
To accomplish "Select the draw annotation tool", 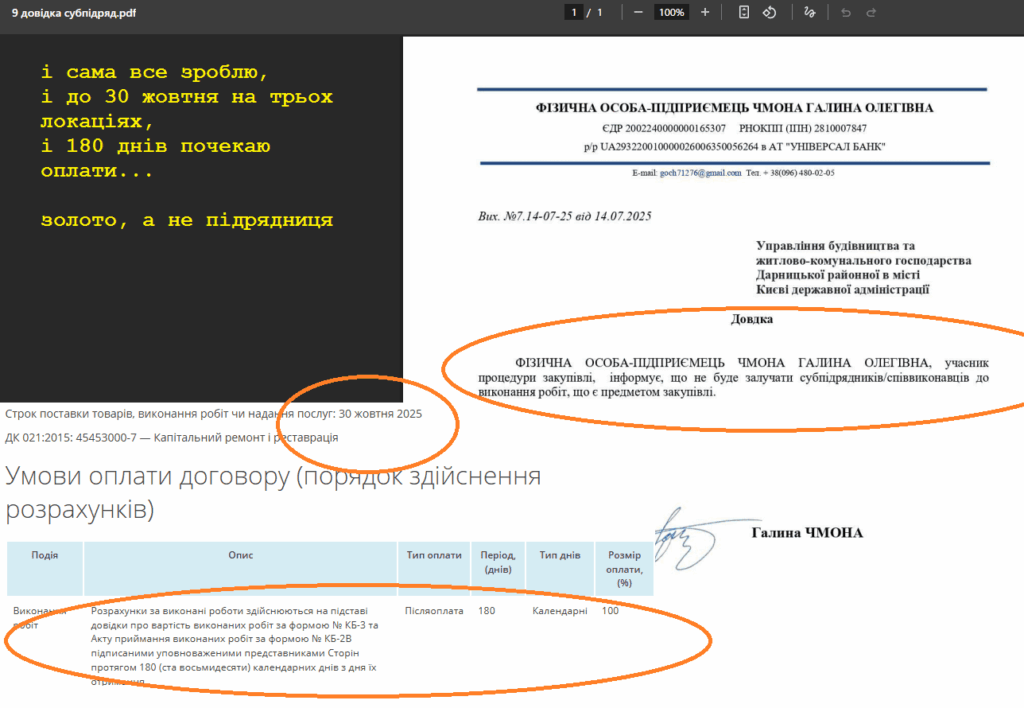I will [x=809, y=12].
